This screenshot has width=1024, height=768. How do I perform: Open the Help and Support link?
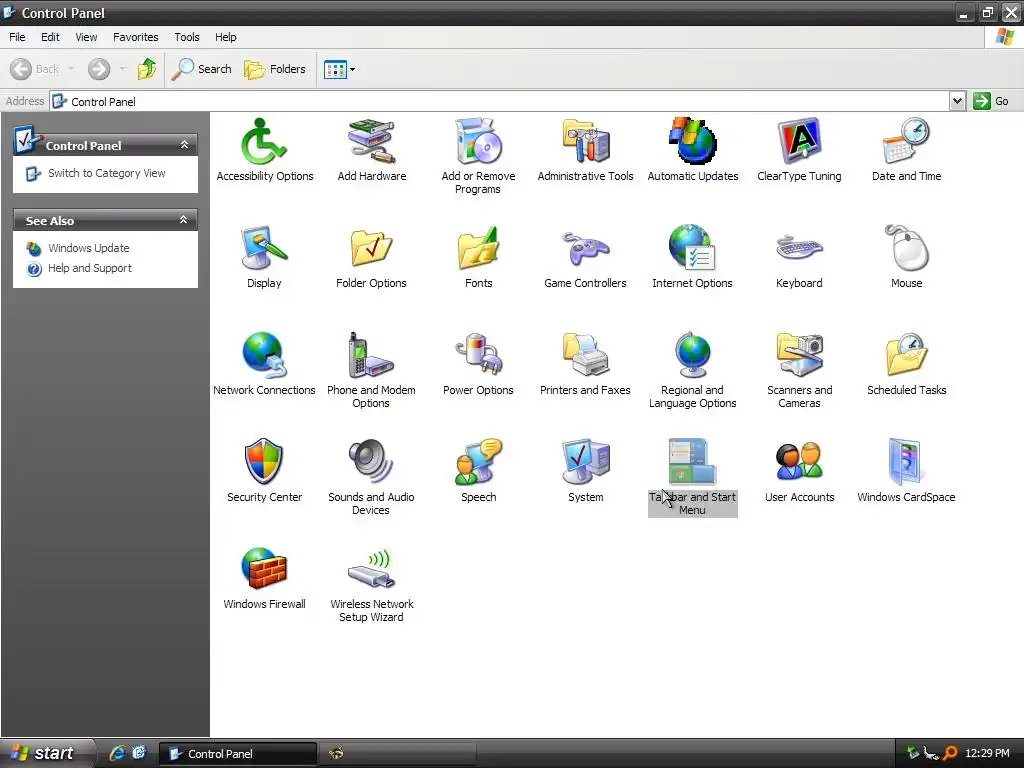point(89,268)
